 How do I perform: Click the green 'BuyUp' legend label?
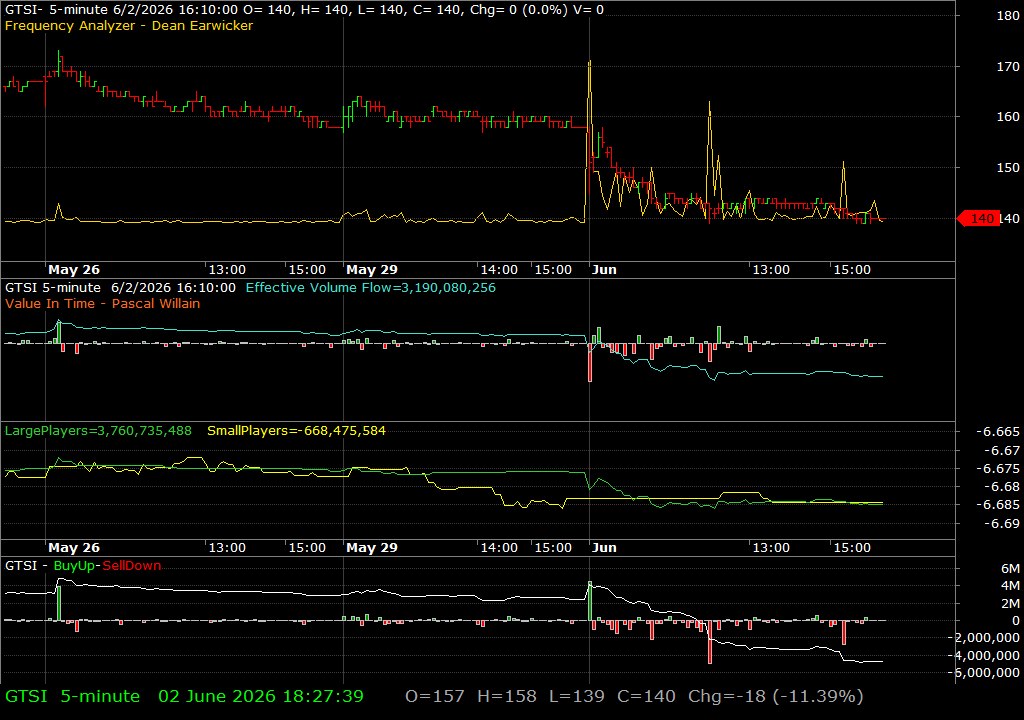coord(74,566)
